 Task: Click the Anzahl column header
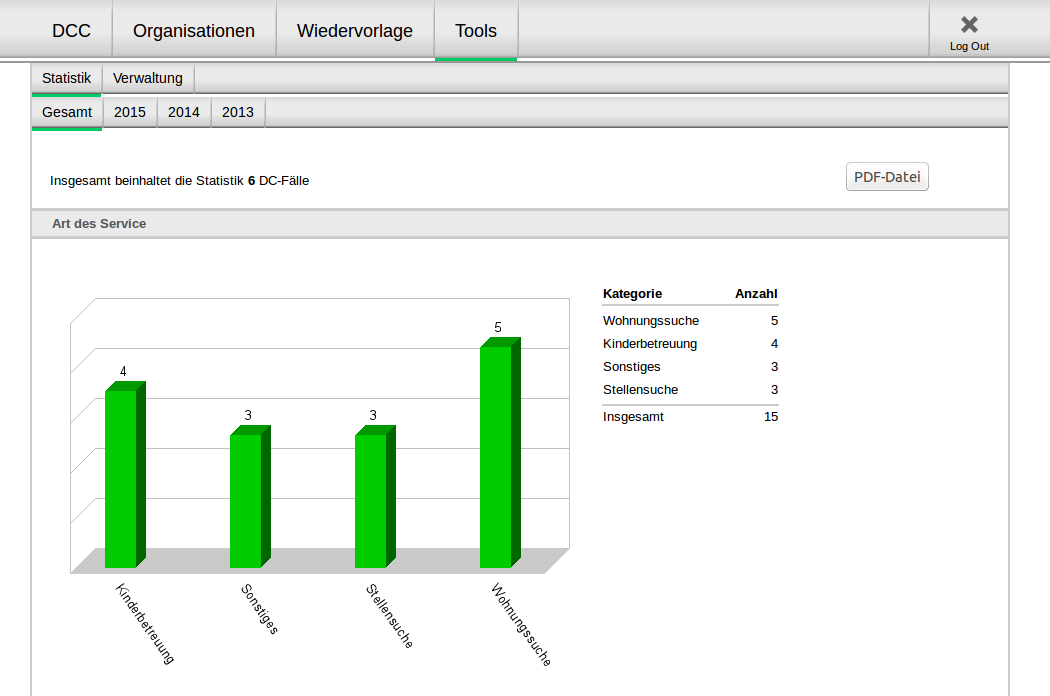(756, 294)
